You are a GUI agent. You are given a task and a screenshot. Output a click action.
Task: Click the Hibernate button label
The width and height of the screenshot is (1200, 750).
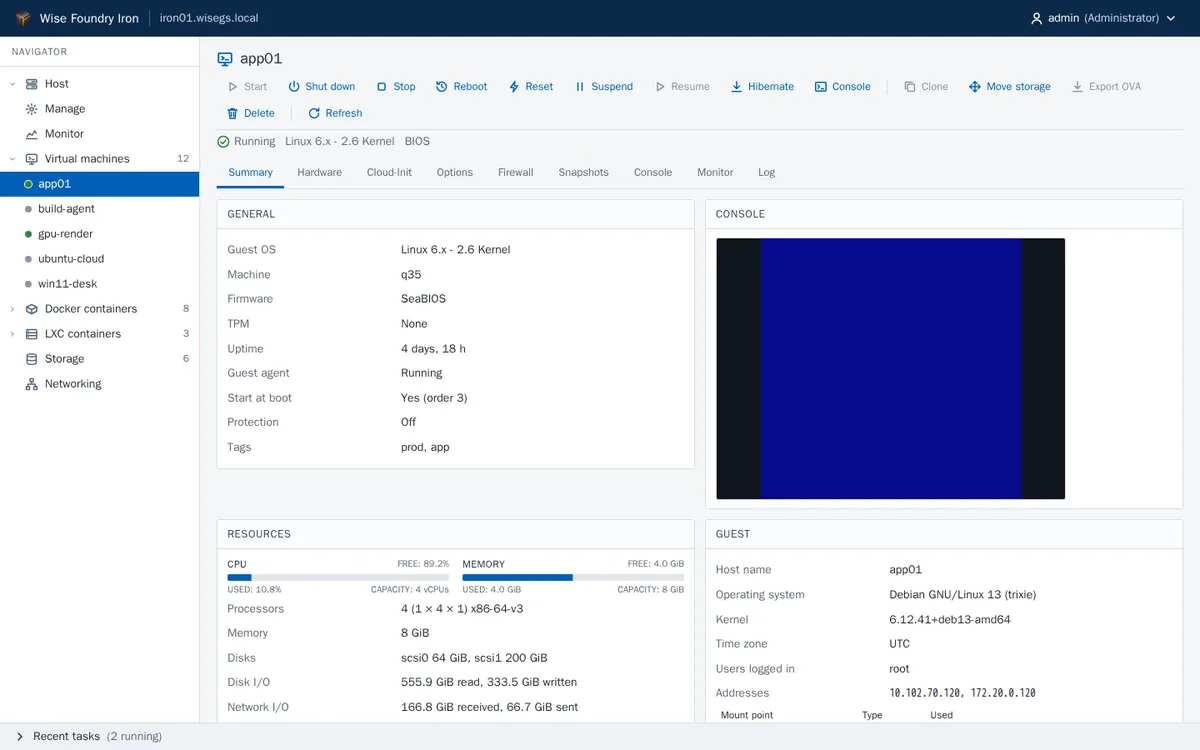(x=771, y=87)
